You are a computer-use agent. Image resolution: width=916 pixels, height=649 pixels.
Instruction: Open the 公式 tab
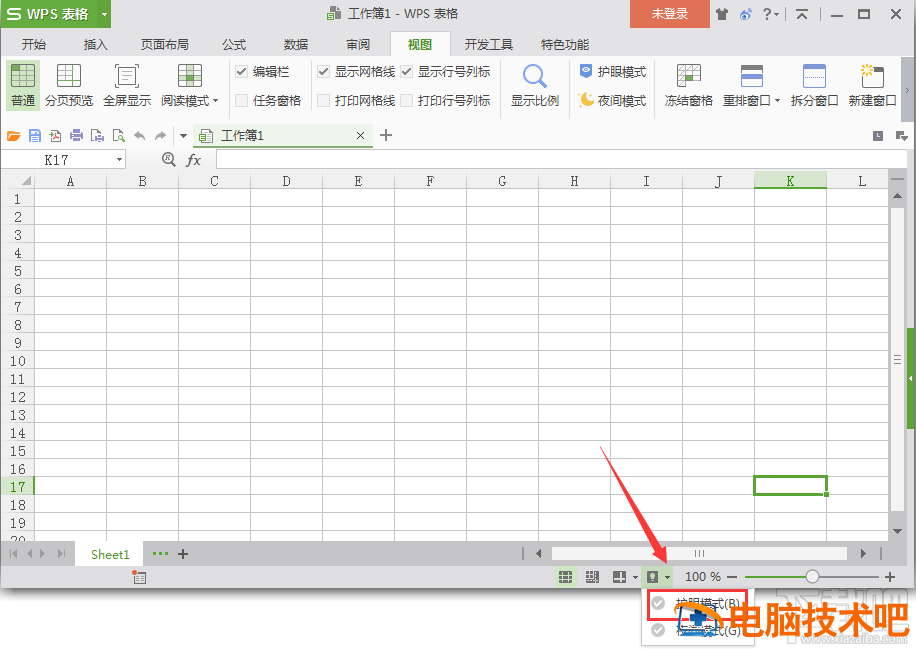click(234, 44)
